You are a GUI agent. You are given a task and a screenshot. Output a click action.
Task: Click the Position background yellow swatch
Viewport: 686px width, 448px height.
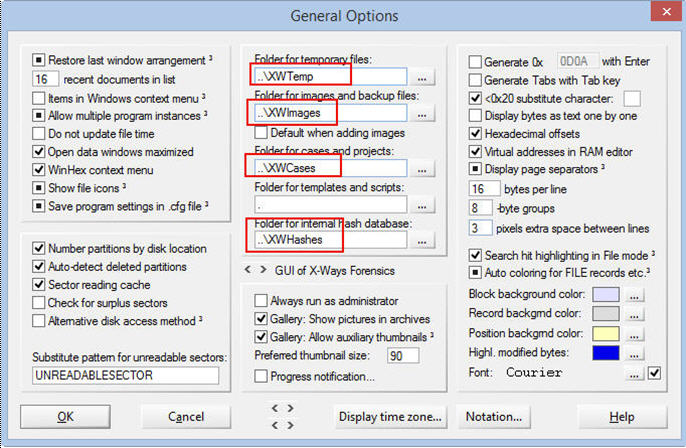(x=605, y=333)
